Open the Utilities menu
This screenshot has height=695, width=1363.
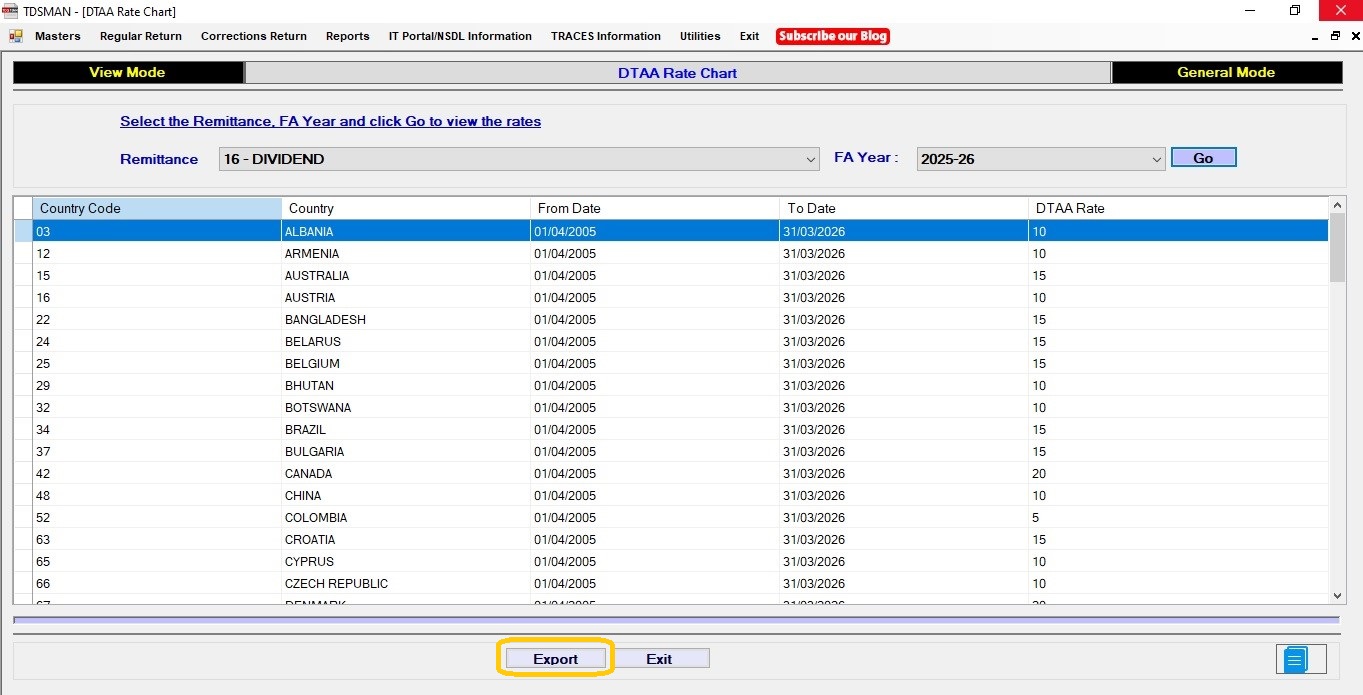pos(700,36)
